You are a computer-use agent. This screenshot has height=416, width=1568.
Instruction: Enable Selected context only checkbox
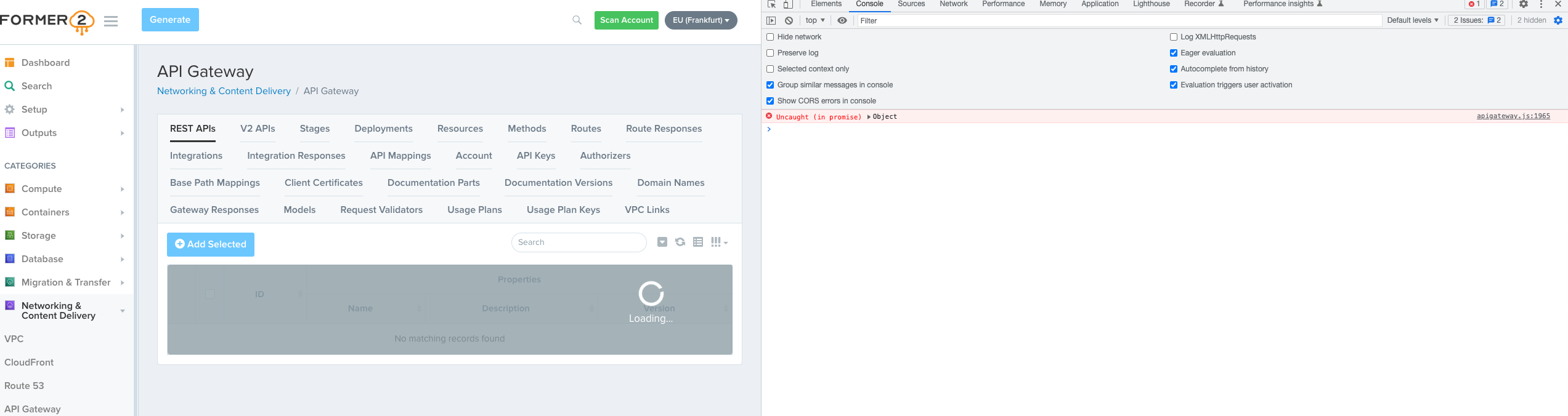770,69
